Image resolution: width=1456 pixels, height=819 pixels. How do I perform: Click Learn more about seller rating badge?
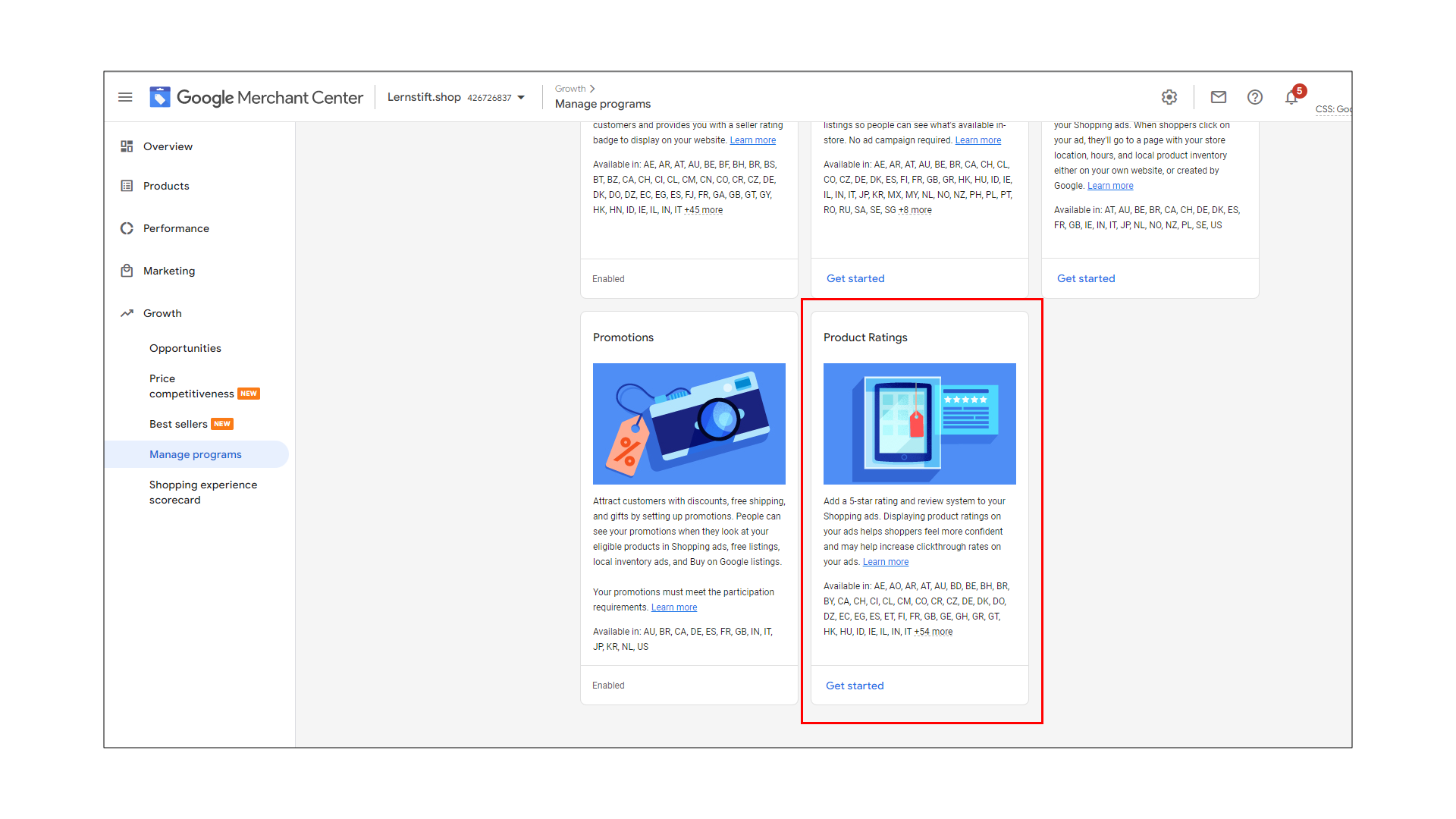(753, 140)
